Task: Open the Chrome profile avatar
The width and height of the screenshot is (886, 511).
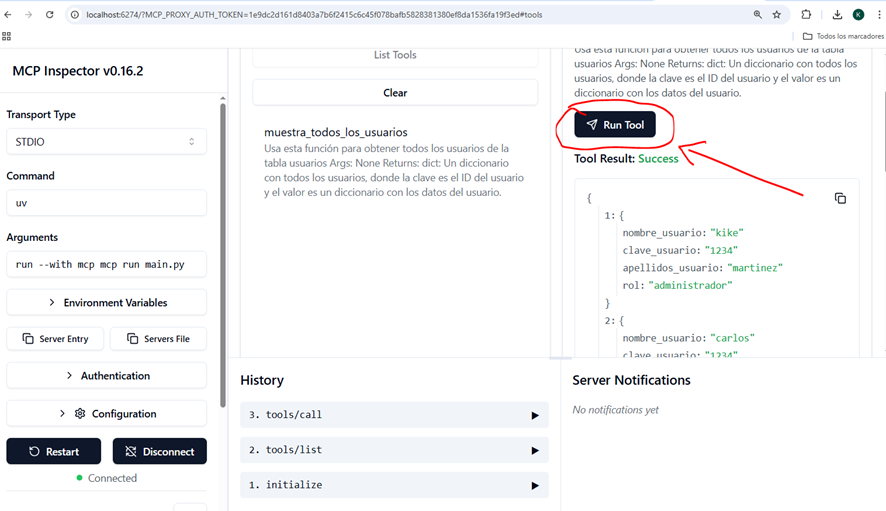Action: pyautogui.click(x=858, y=15)
